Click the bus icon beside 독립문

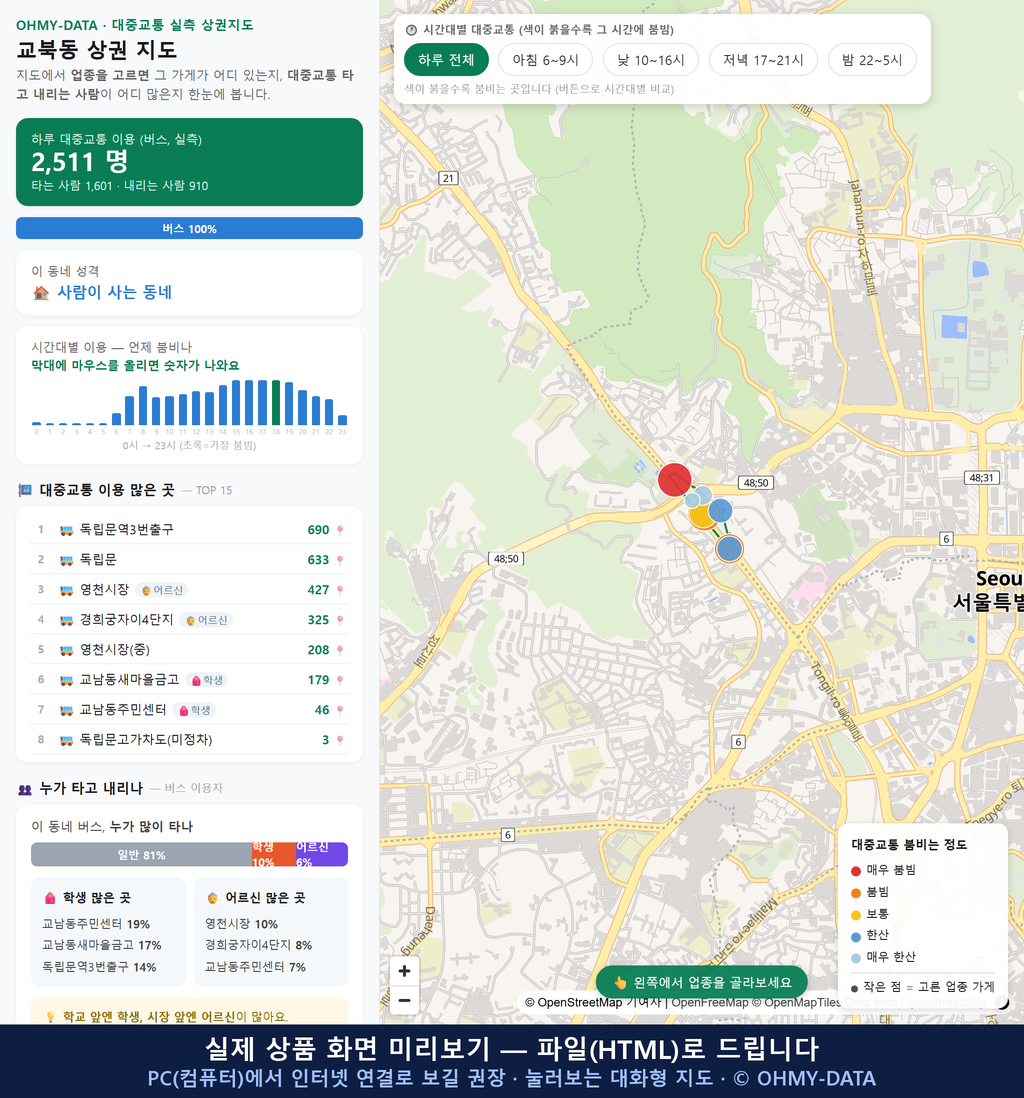[x=67, y=560]
